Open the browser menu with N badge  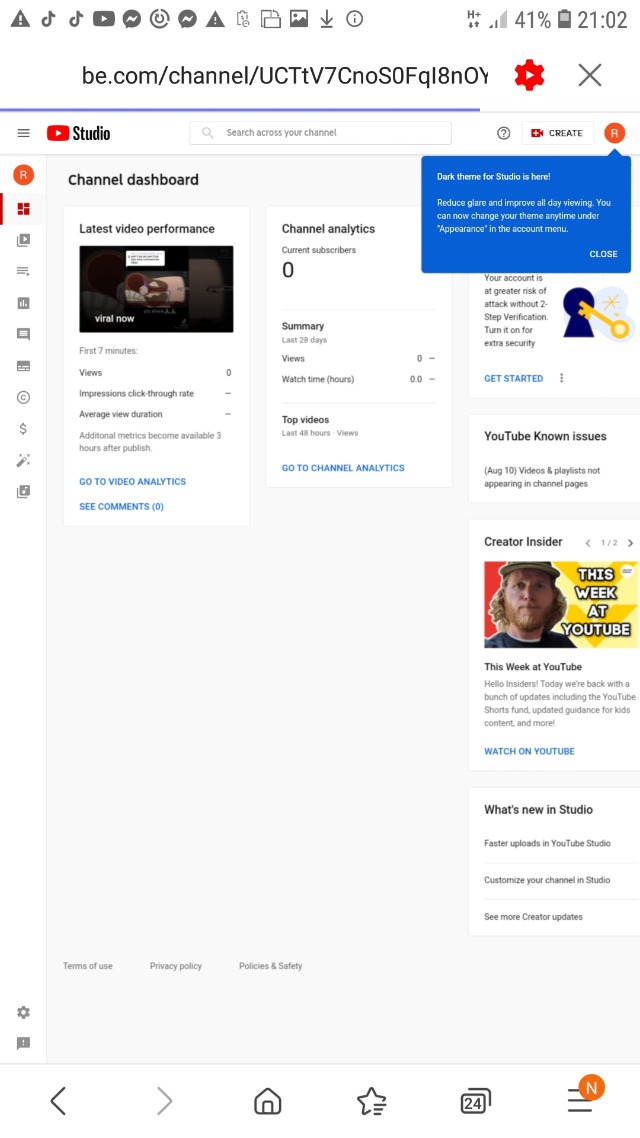coord(585,1095)
